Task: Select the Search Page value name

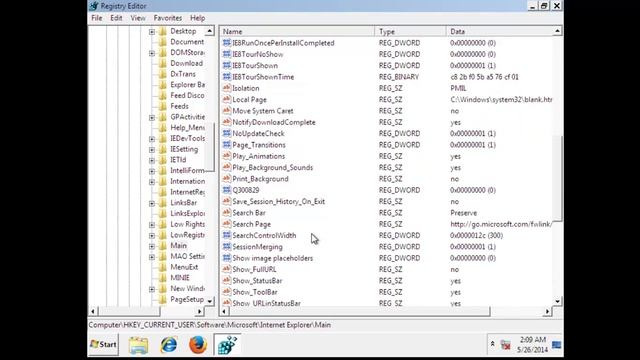Action: click(251, 224)
